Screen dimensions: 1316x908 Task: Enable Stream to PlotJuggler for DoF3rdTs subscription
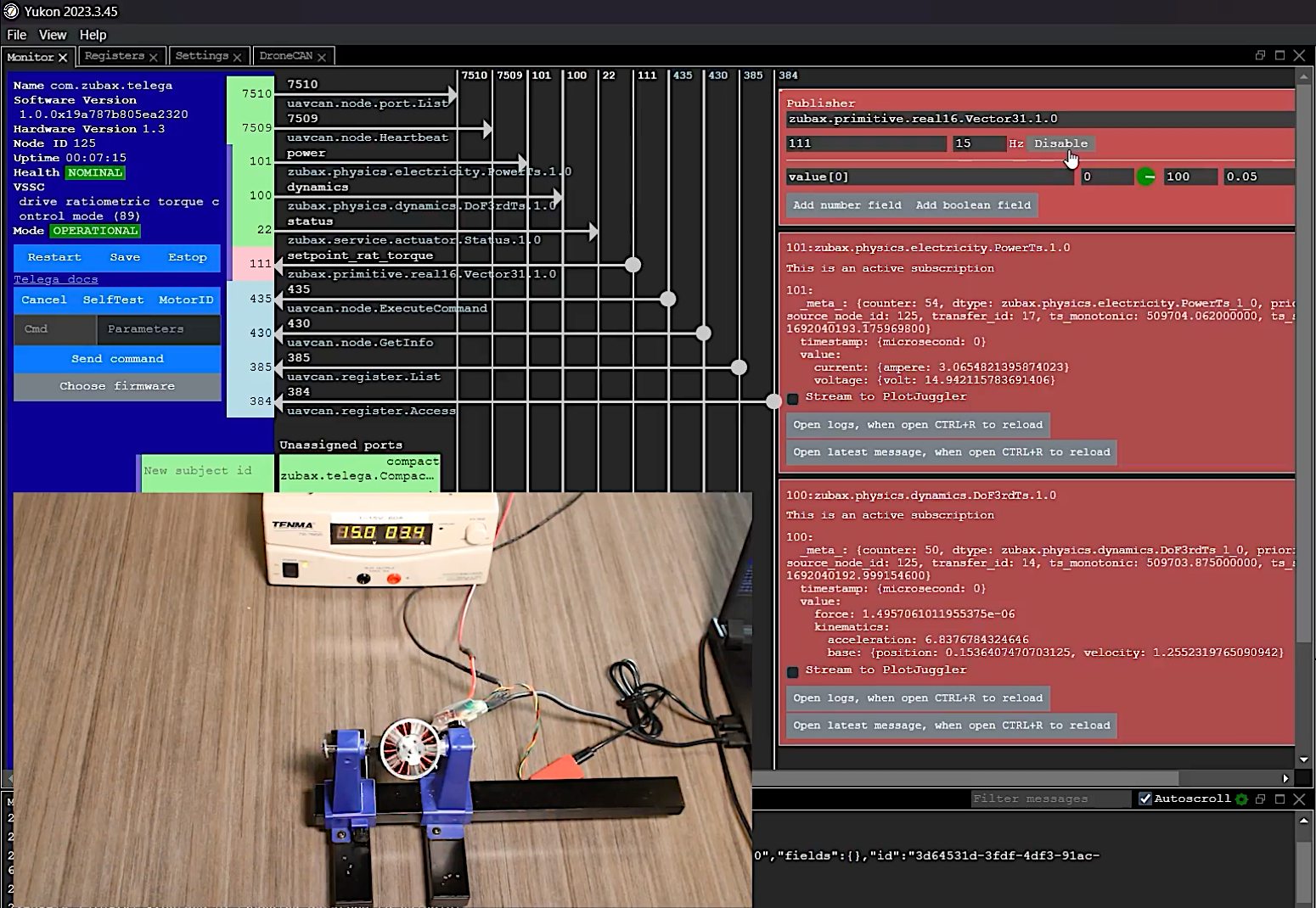793,671
